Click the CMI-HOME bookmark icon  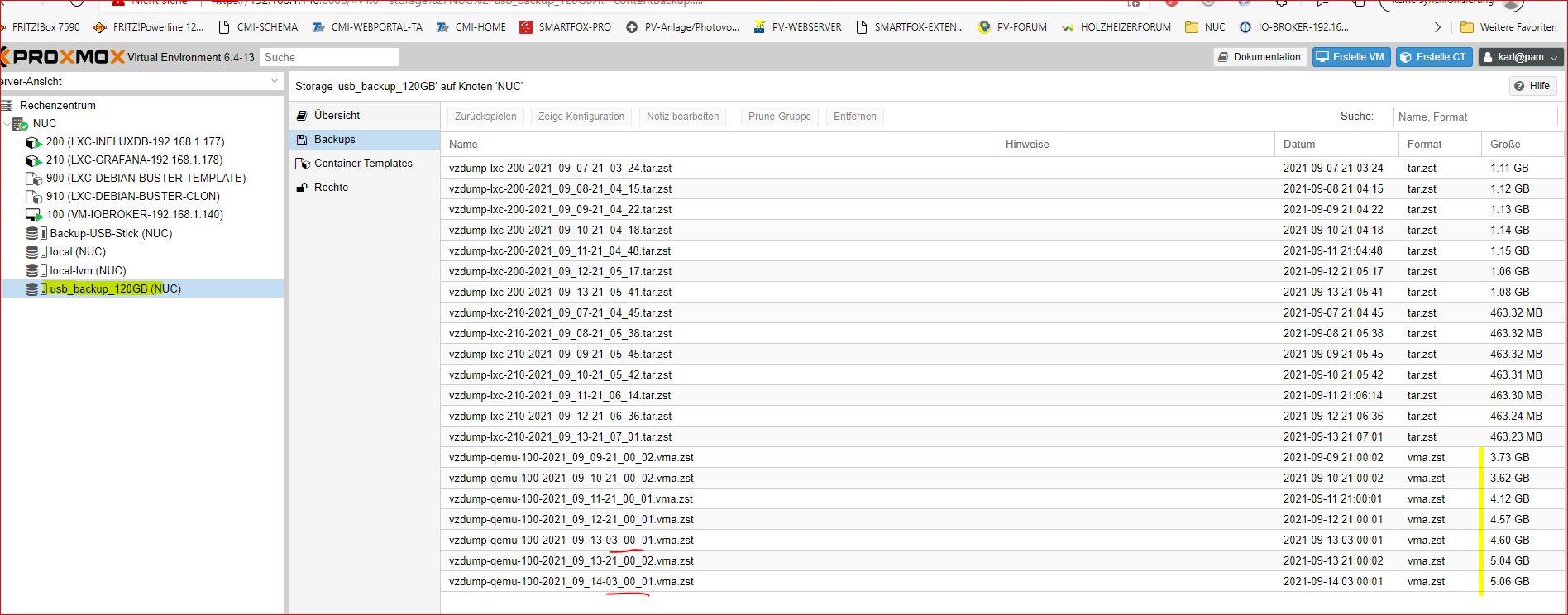coord(442,27)
